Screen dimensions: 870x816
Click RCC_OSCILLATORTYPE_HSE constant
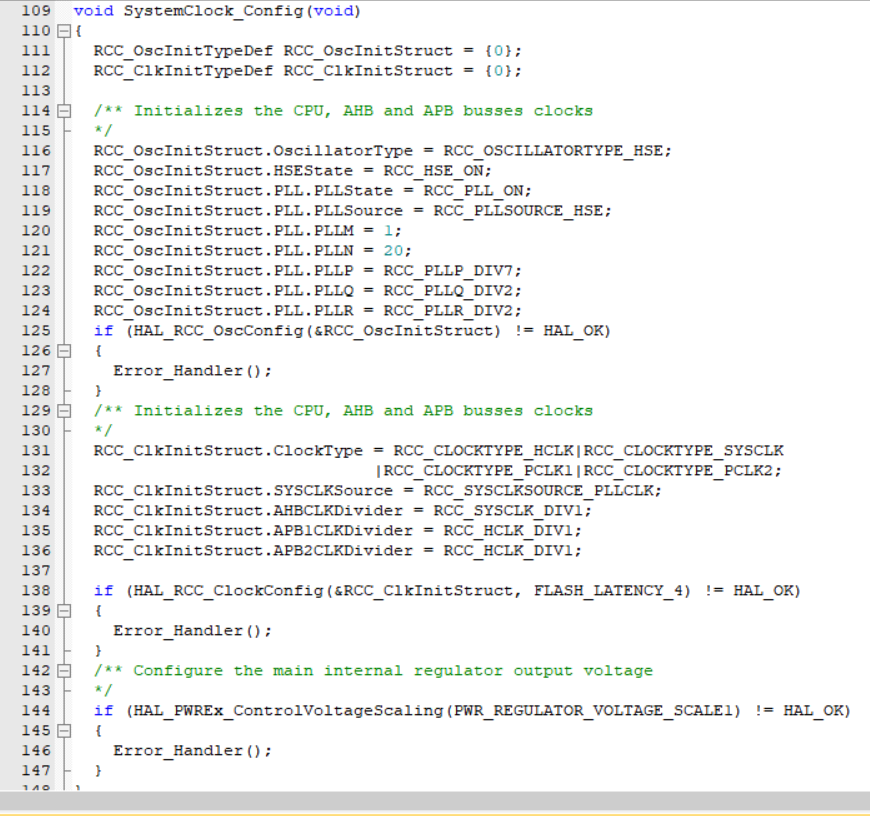553,151
